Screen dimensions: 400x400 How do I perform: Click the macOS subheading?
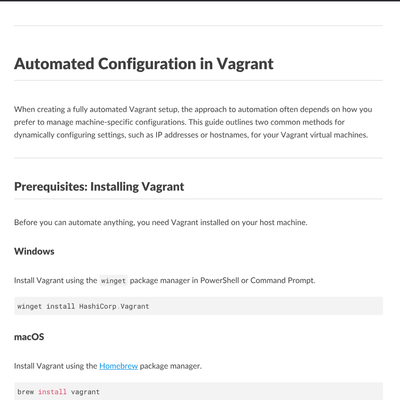point(29,337)
